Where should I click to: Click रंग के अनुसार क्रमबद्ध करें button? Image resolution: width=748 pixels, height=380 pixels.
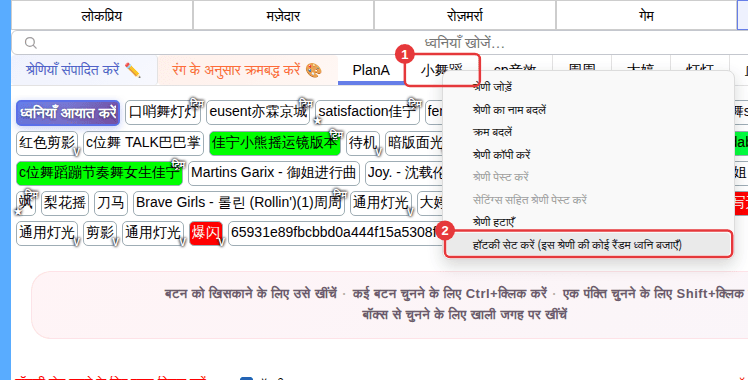(247, 70)
